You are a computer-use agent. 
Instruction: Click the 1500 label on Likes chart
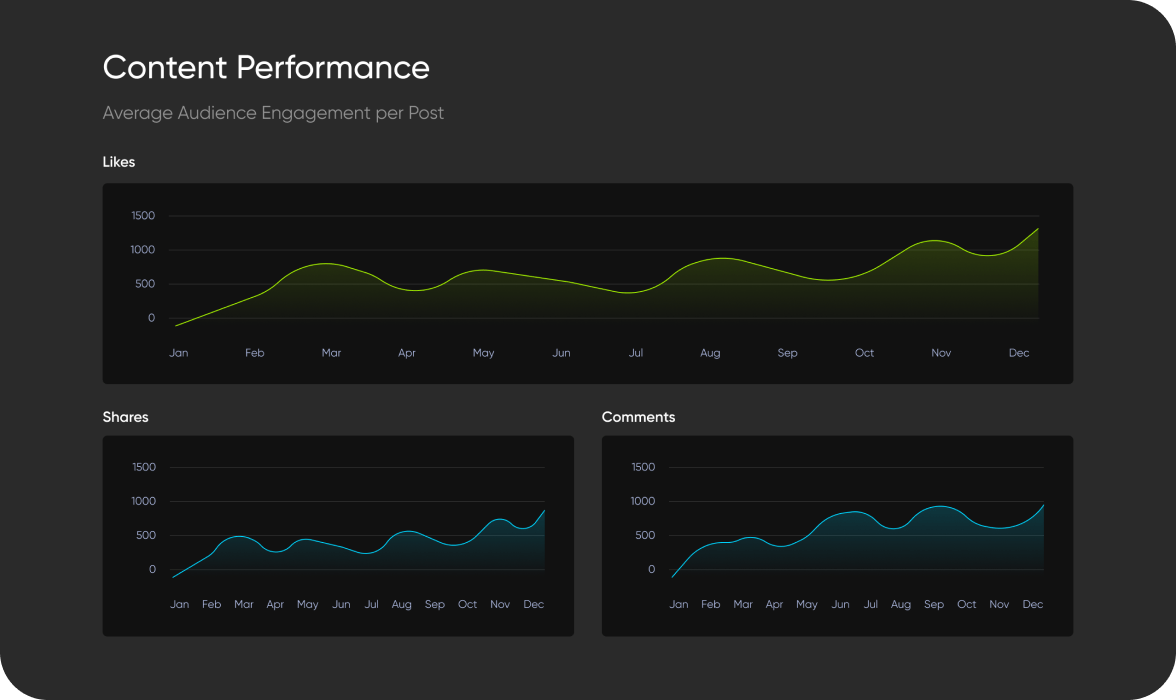pyautogui.click(x=143, y=216)
